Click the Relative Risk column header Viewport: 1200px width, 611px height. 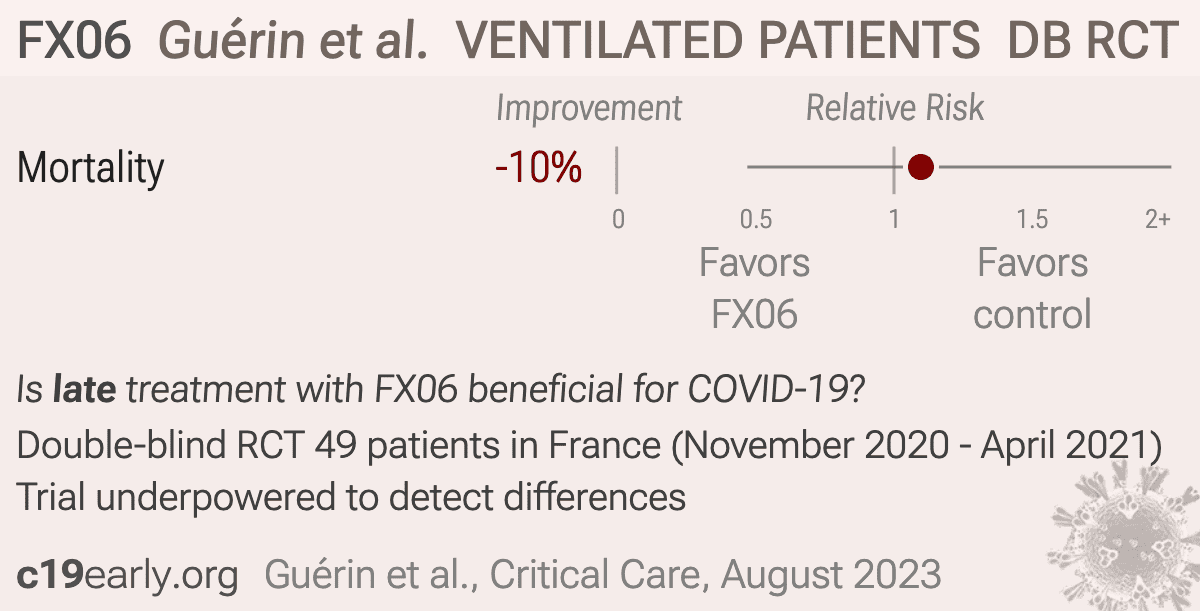pyautogui.click(x=895, y=108)
